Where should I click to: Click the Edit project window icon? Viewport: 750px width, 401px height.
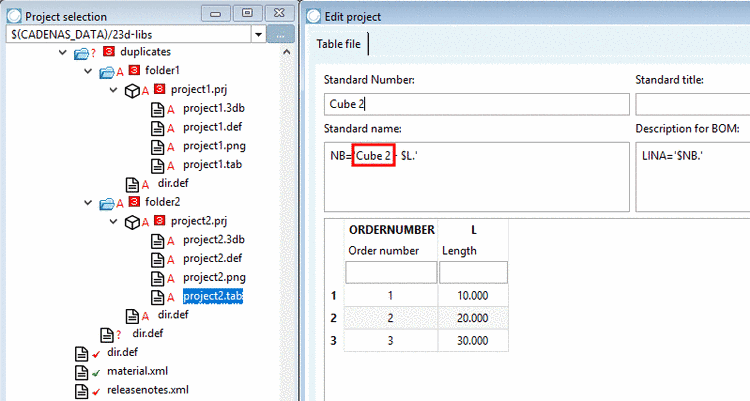pyautogui.click(x=313, y=16)
